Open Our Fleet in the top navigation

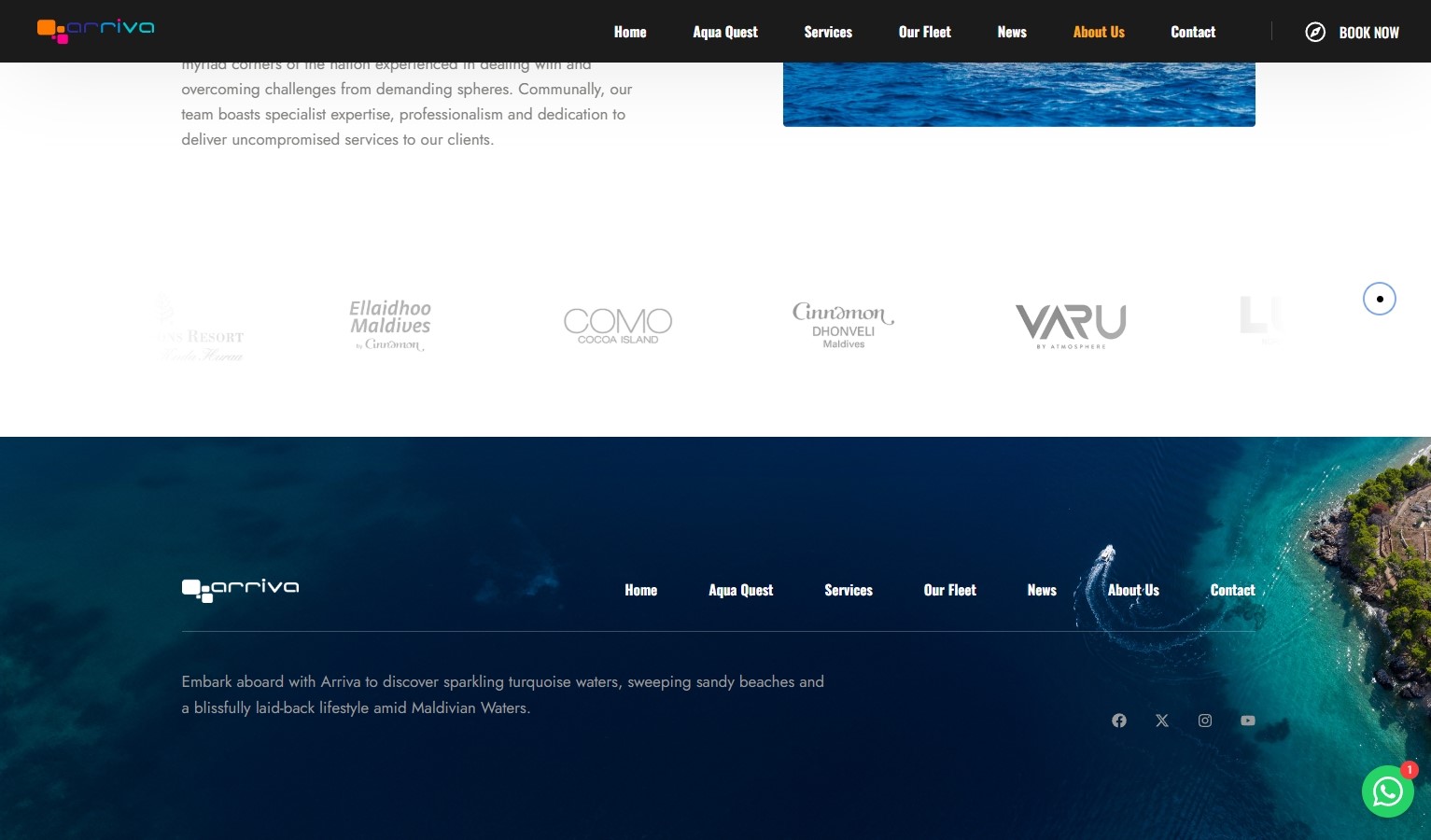925,32
